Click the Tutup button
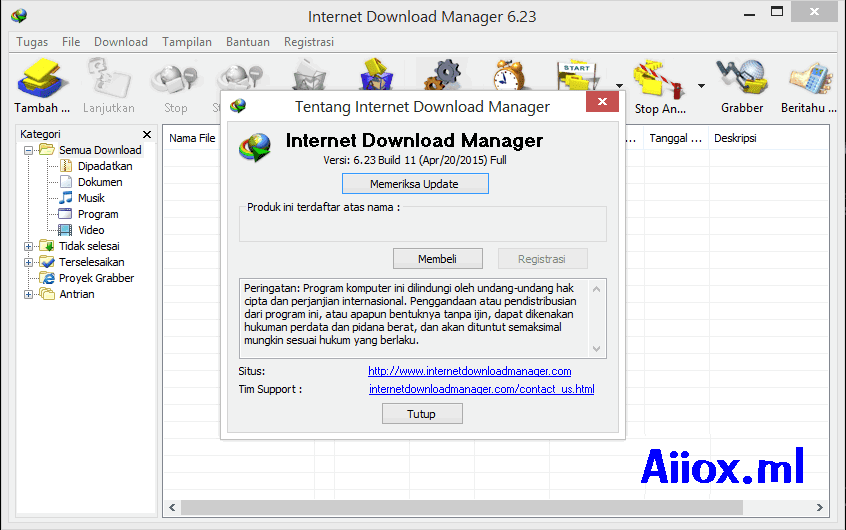846x530 pixels. coord(422,414)
